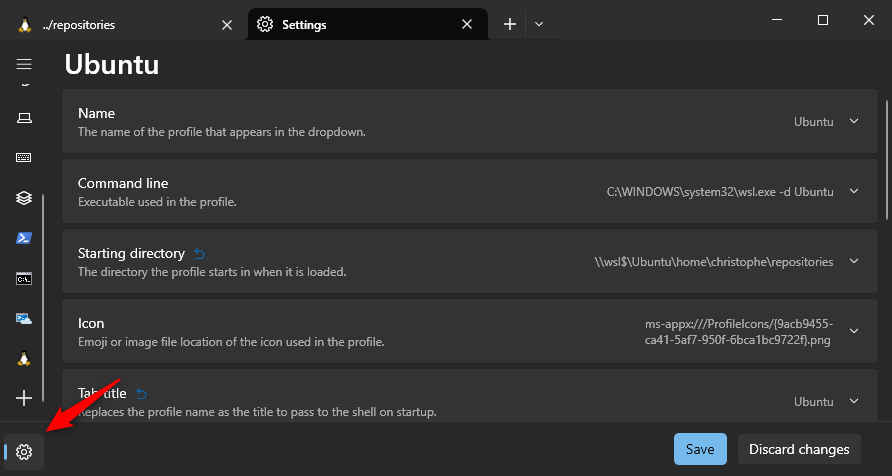Viewport: 892px width, 476px height.
Task: Reset Starting directory to inherited value
Action: pyautogui.click(x=199, y=253)
